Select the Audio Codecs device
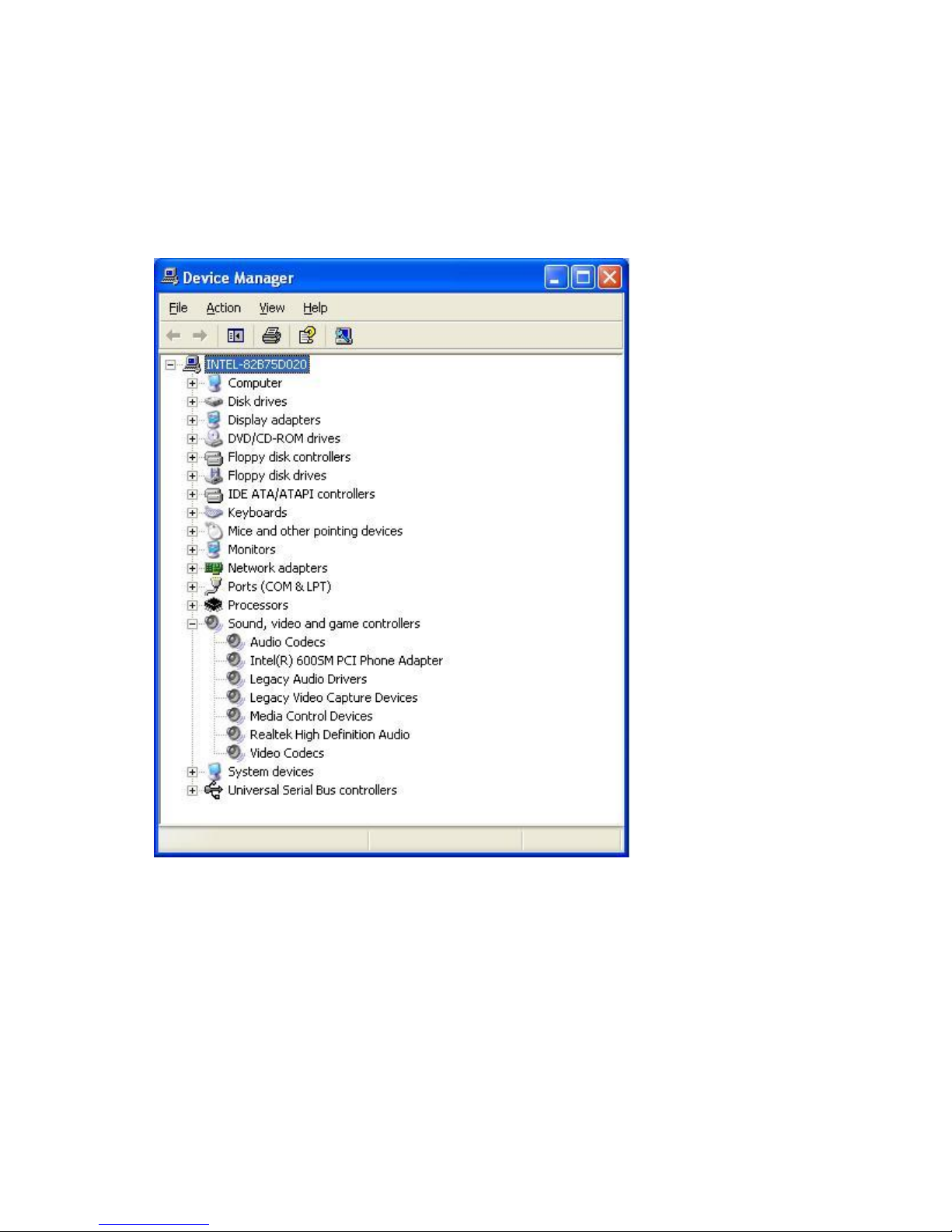Screen dimensions: 952x1232 (x=288, y=642)
